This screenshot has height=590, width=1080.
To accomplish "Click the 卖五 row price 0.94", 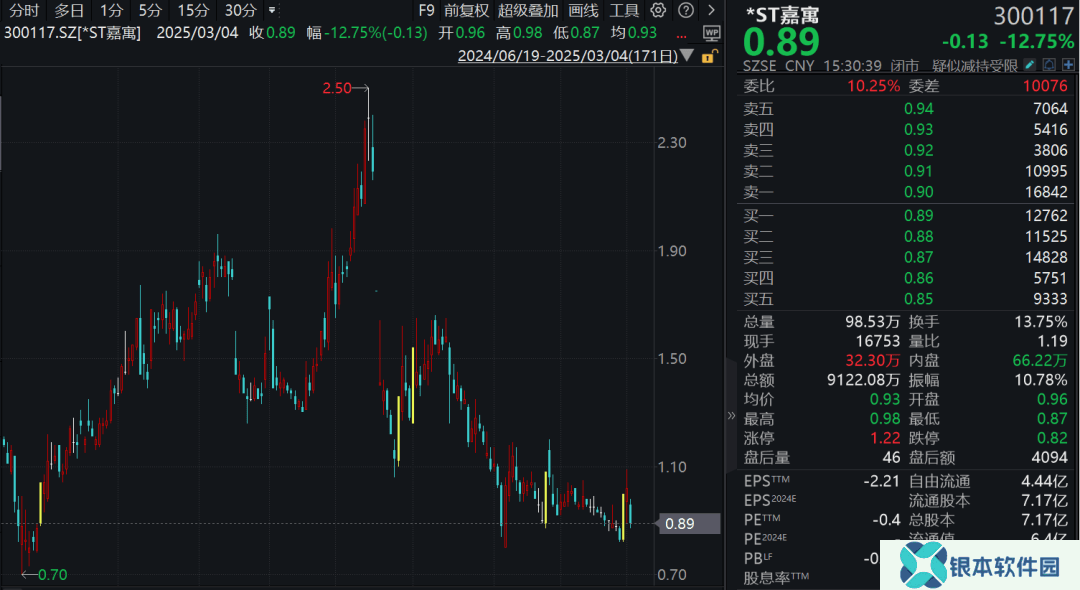I will click(919, 109).
